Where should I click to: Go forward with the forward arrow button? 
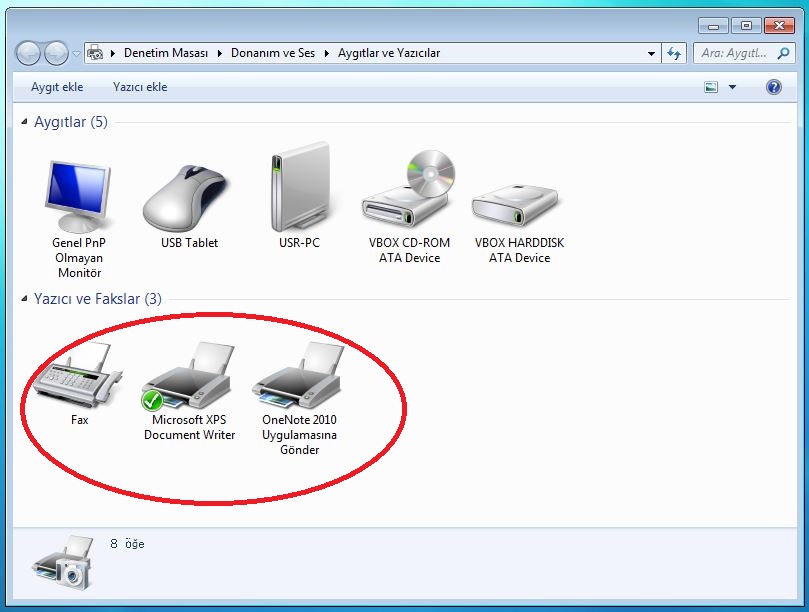(x=56, y=53)
